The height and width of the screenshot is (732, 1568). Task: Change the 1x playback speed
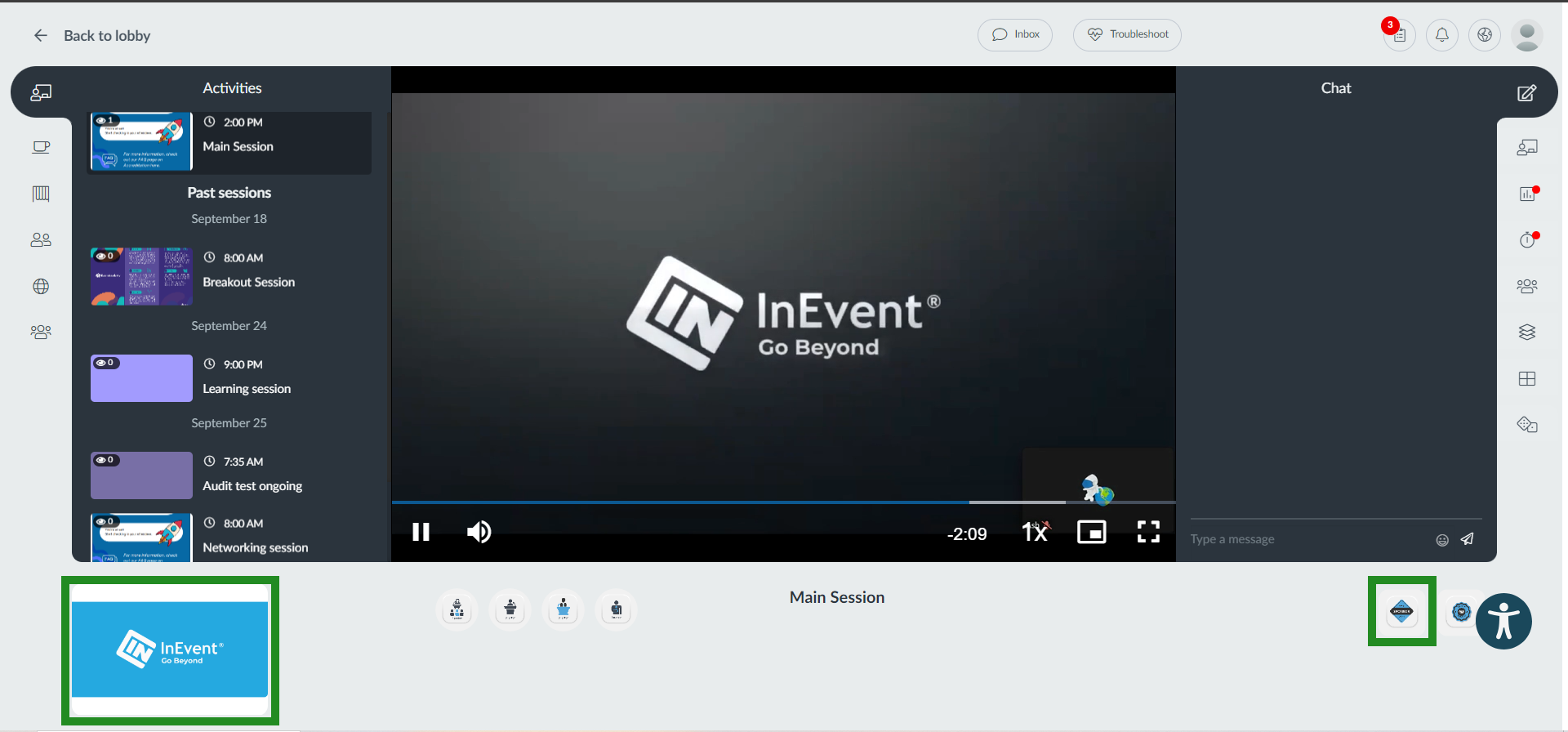[x=1035, y=532]
